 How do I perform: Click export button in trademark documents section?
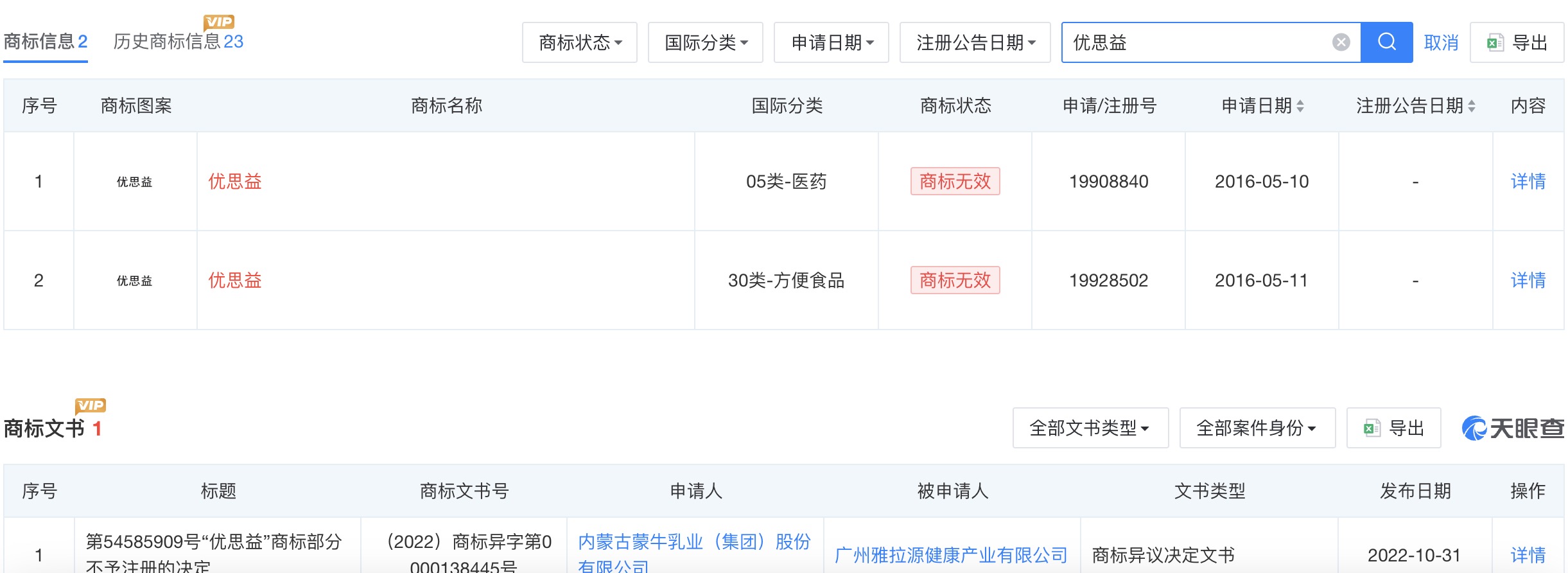point(1393,428)
